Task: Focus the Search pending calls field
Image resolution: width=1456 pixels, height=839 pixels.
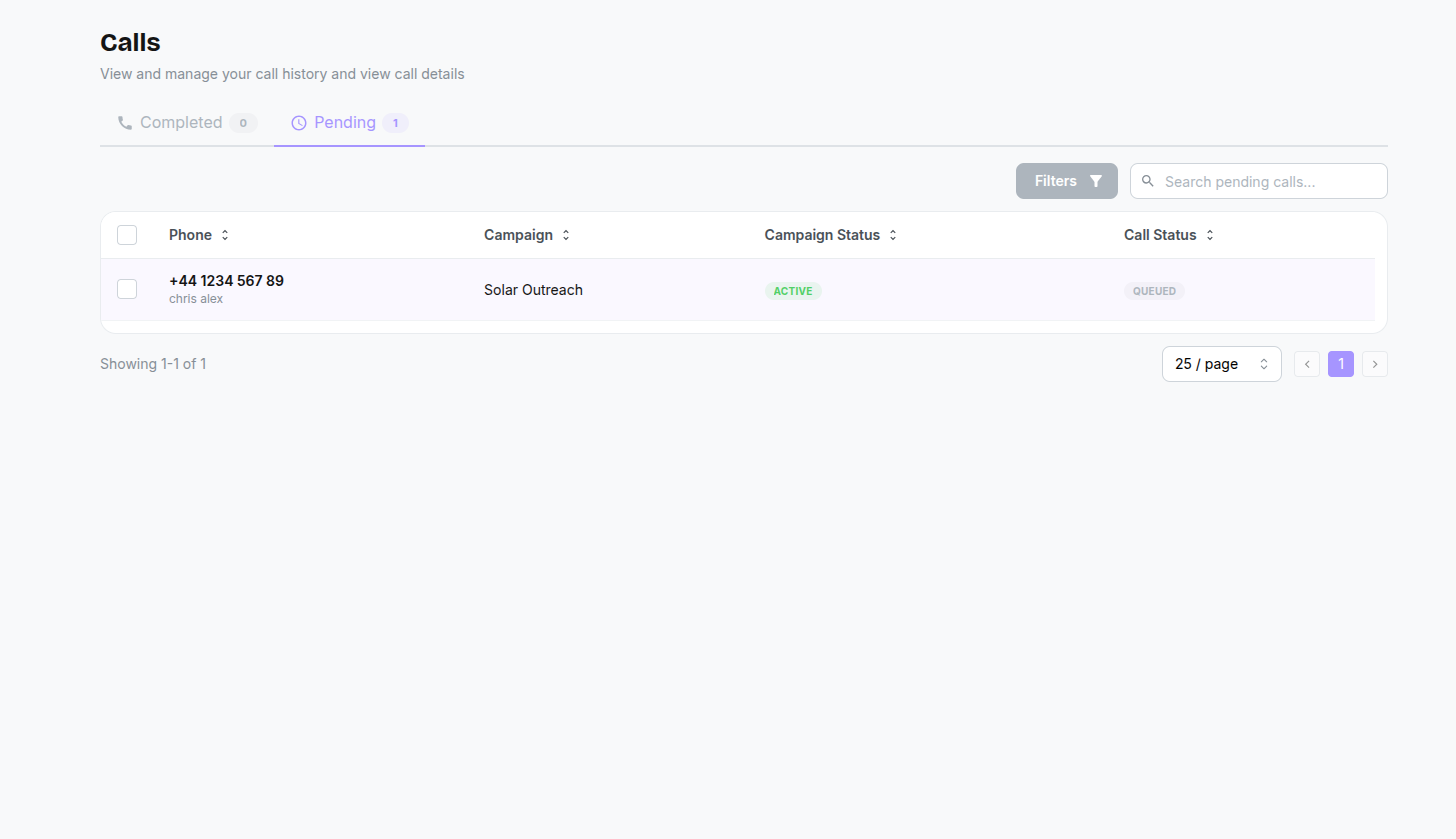Action: pyautogui.click(x=1259, y=181)
